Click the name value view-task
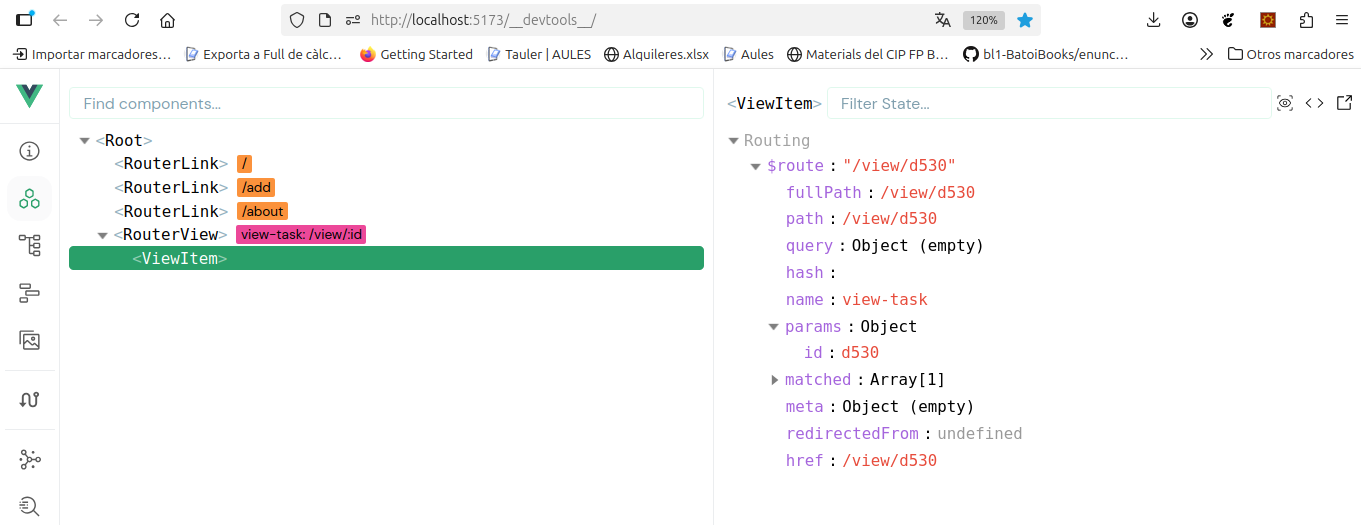 click(885, 300)
